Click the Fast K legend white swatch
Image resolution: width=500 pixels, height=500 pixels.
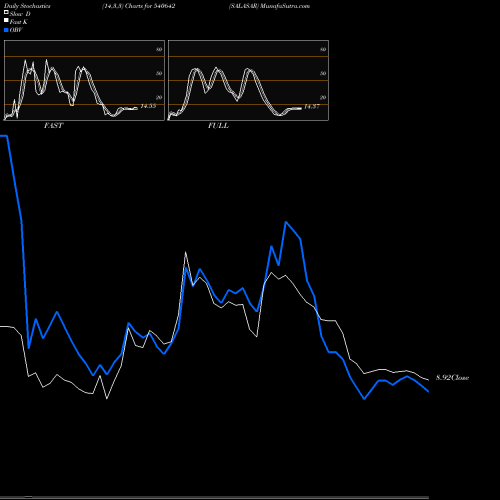pos(6,20)
